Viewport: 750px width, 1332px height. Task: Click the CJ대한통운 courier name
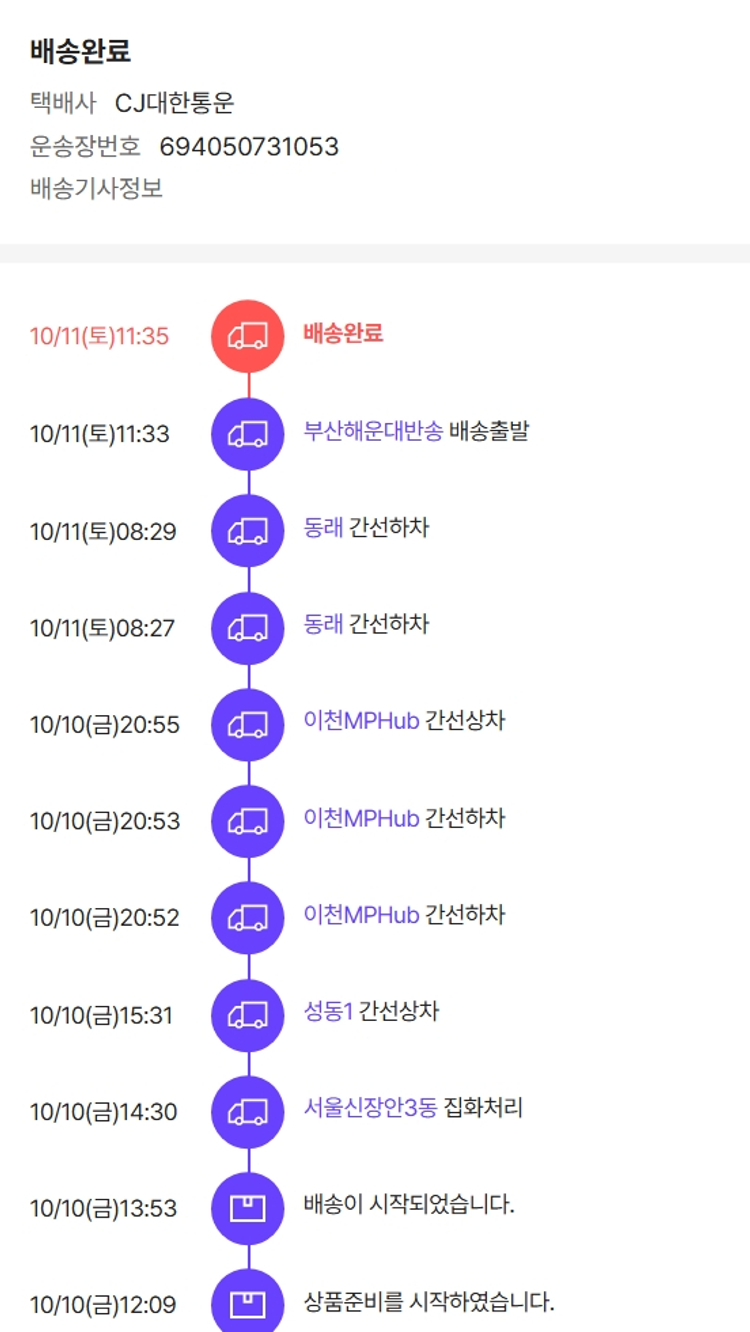point(175,103)
